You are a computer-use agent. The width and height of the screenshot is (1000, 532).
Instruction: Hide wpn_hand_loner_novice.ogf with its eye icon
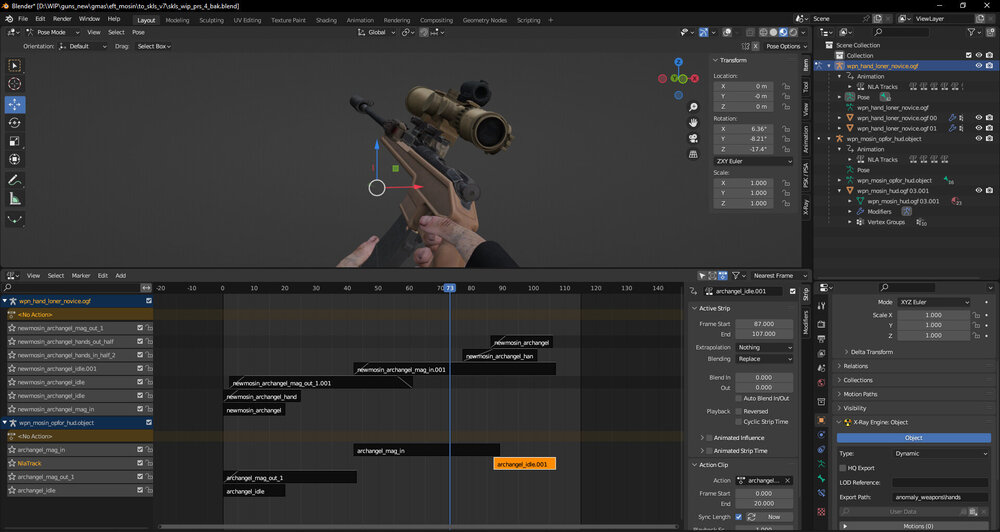978,66
